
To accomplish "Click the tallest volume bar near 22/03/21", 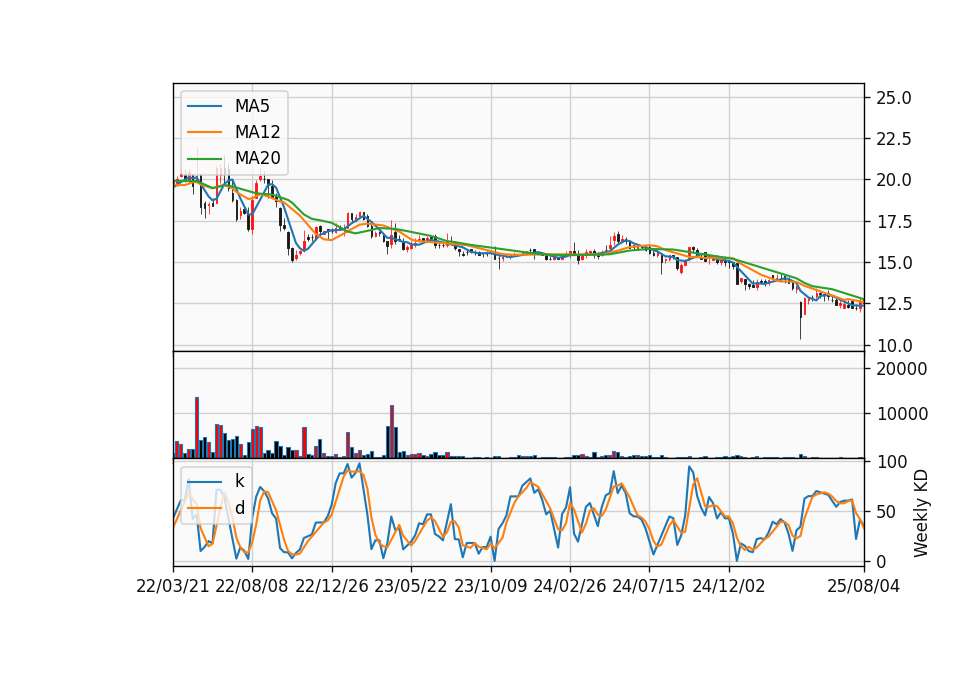I will click(197, 427).
